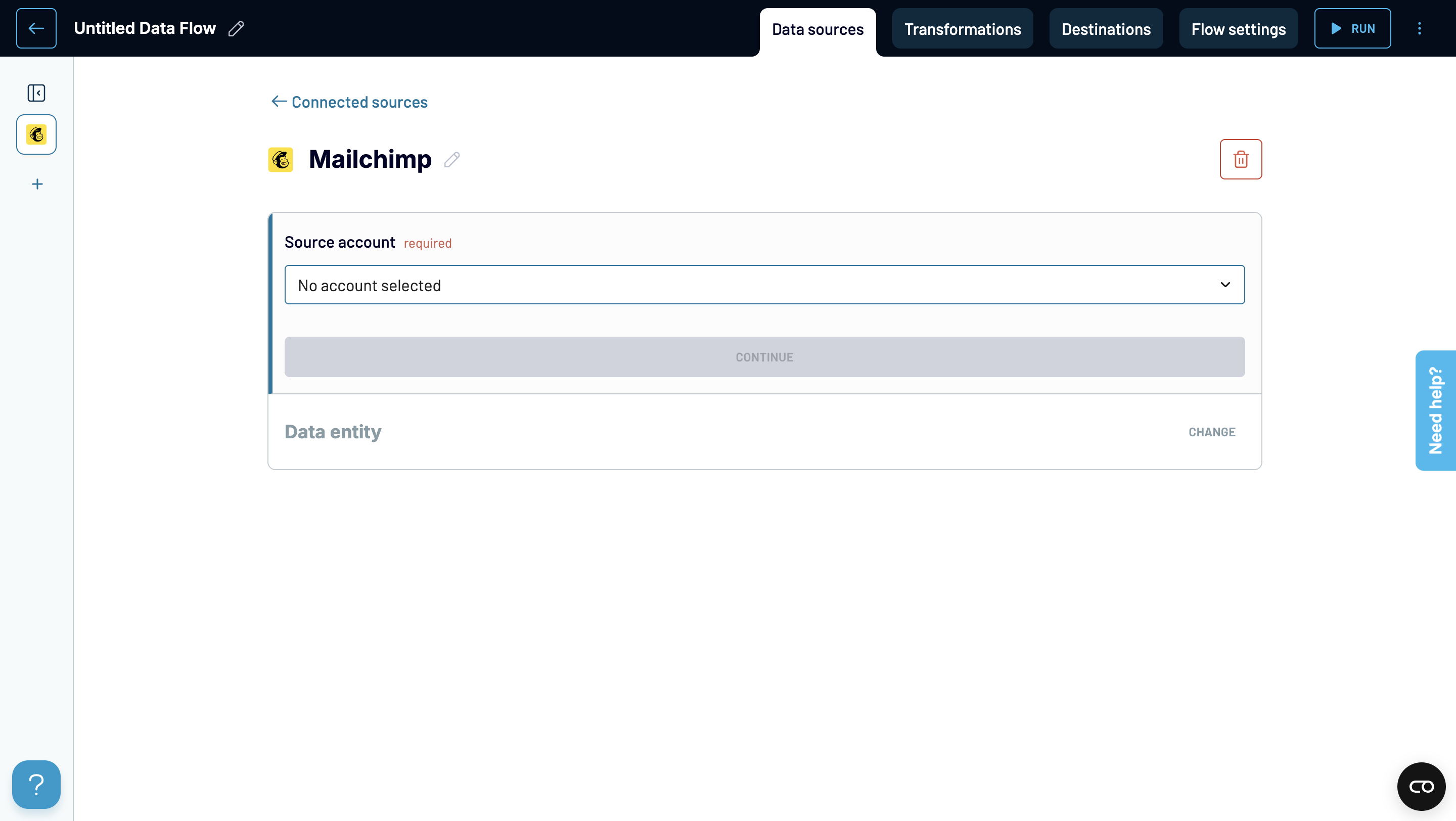The width and height of the screenshot is (1456, 821).
Task: Run the data flow
Action: click(x=1352, y=28)
